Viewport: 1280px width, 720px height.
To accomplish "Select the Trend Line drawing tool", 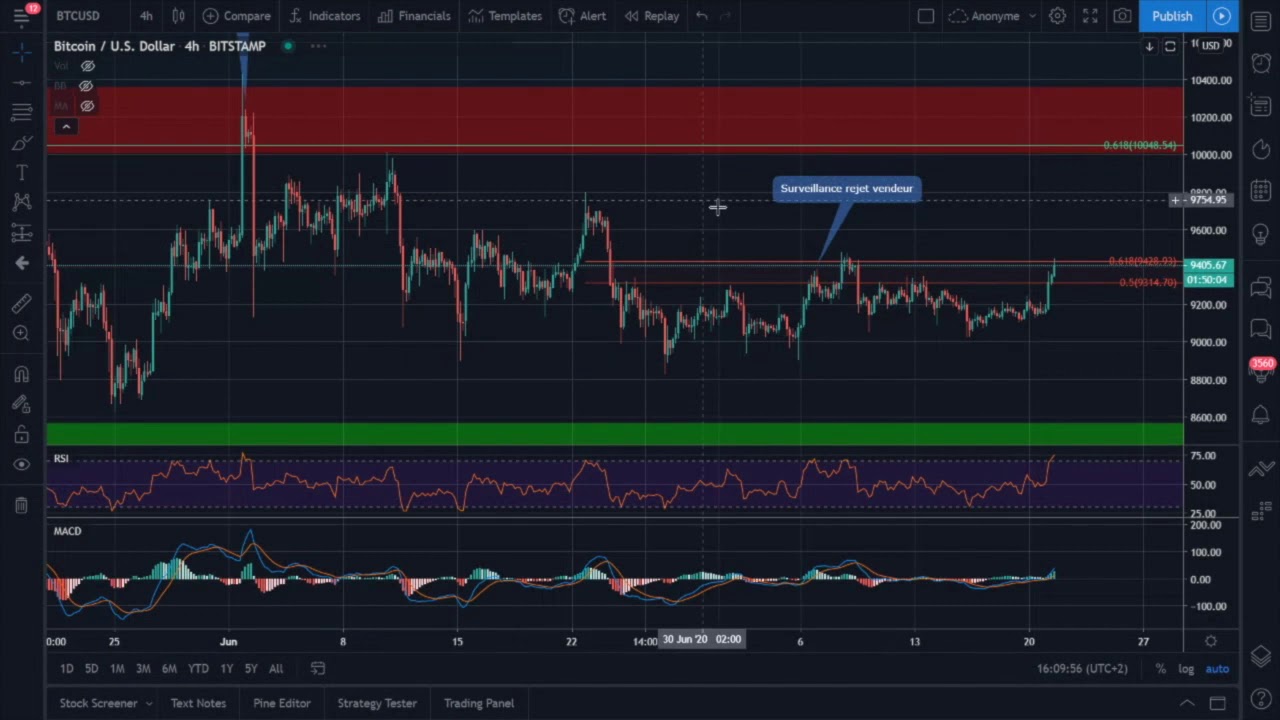I will pyautogui.click(x=22, y=83).
